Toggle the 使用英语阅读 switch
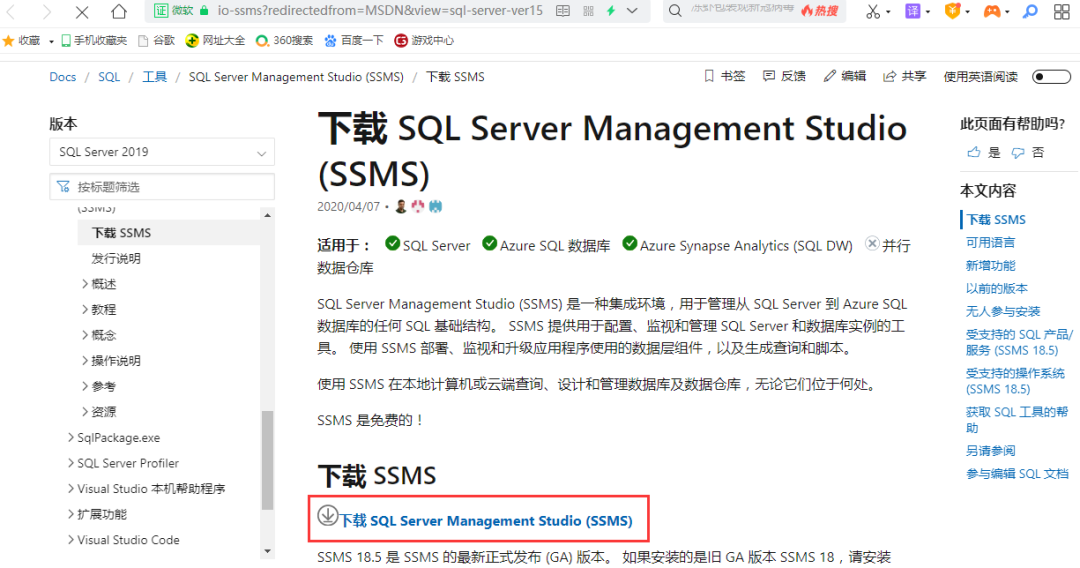This screenshot has width=1080, height=568. click(x=1051, y=76)
